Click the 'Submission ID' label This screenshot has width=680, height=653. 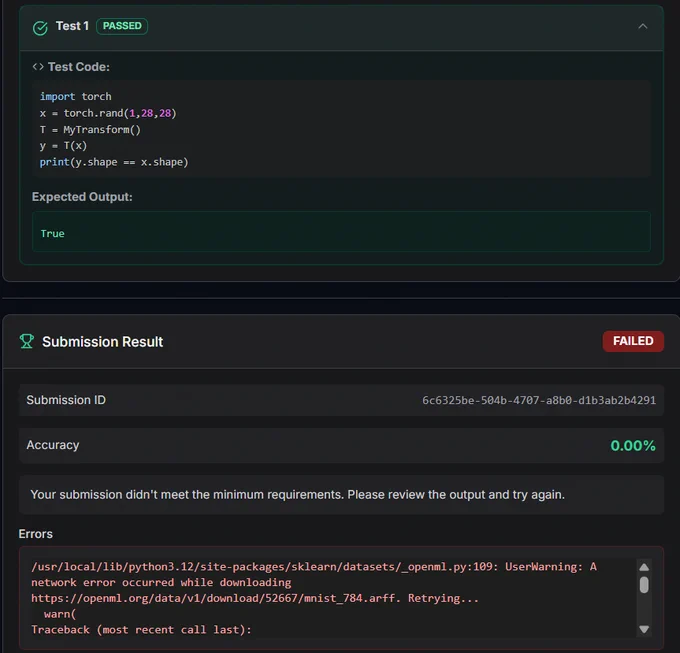[x=66, y=400]
